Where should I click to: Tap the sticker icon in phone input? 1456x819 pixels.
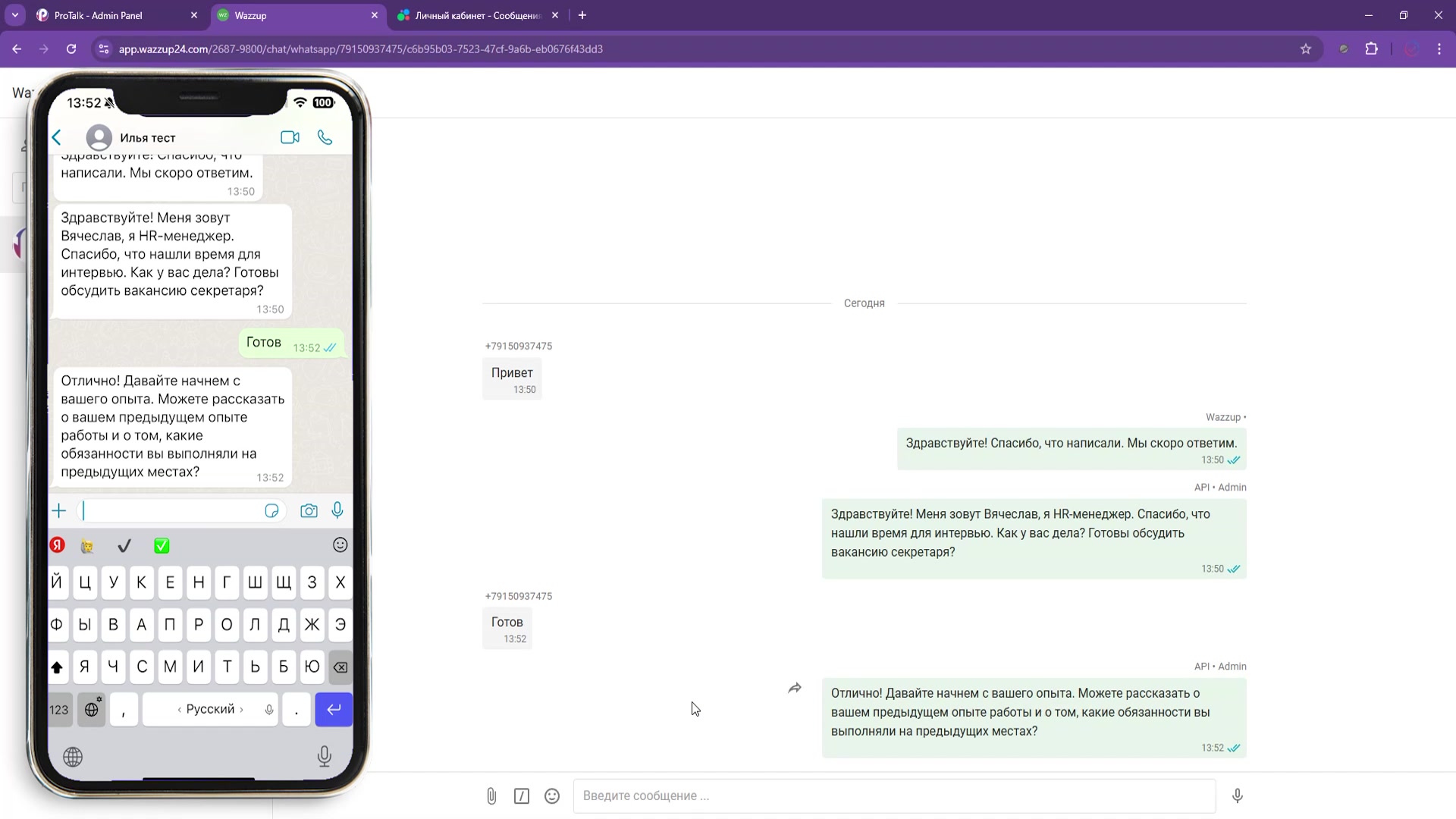271,511
